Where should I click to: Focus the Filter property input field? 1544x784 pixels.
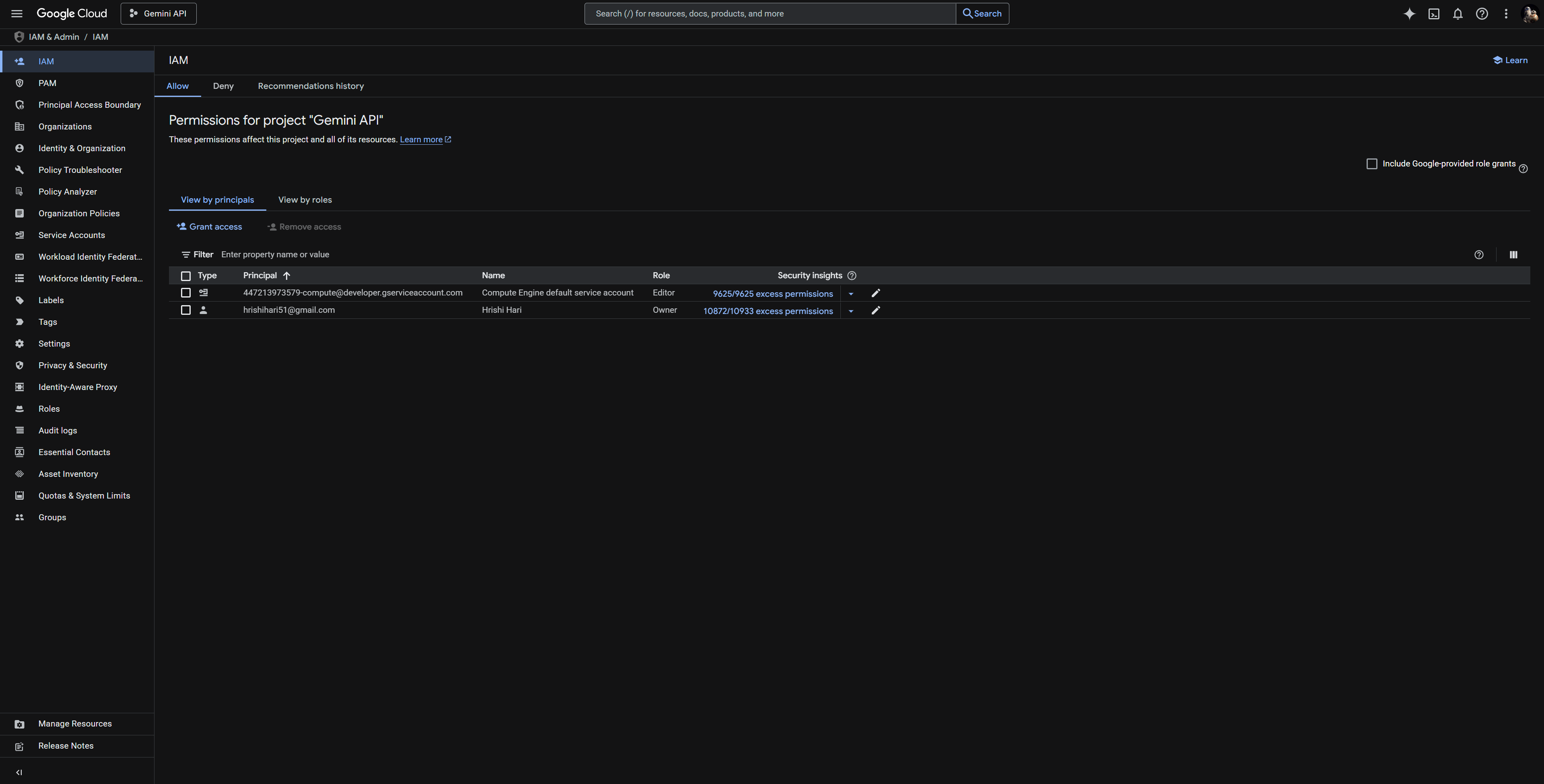tap(839, 254)
